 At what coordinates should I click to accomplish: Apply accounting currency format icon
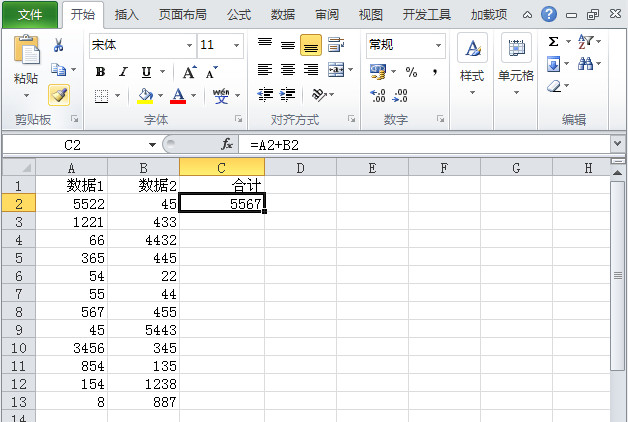click(x=378, y=72)
